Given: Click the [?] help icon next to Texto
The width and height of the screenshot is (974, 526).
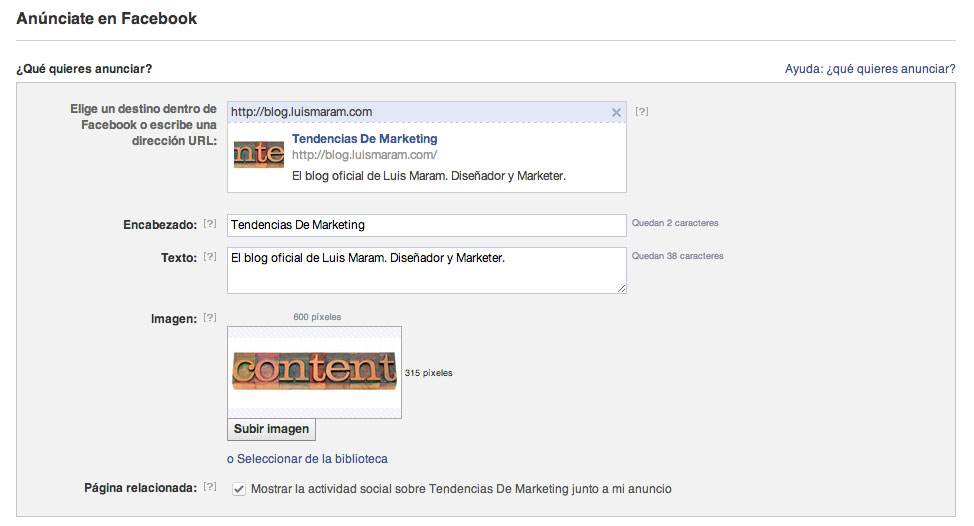Looking at the screenshot, I should [x=210, y=257].
